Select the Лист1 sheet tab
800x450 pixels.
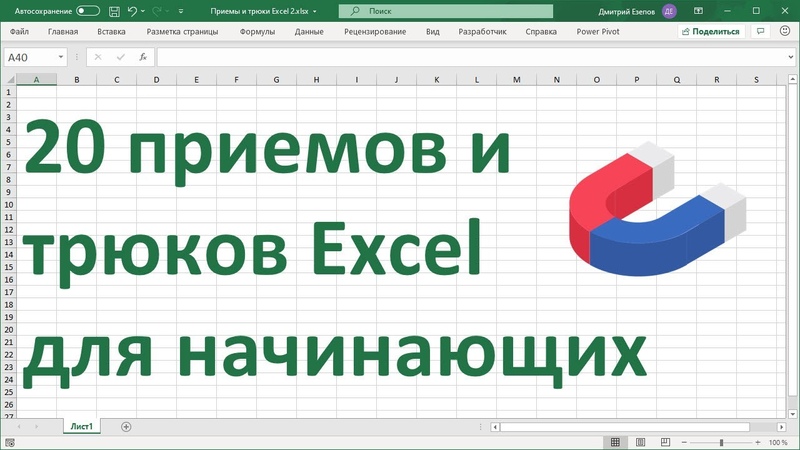point(82,427)
